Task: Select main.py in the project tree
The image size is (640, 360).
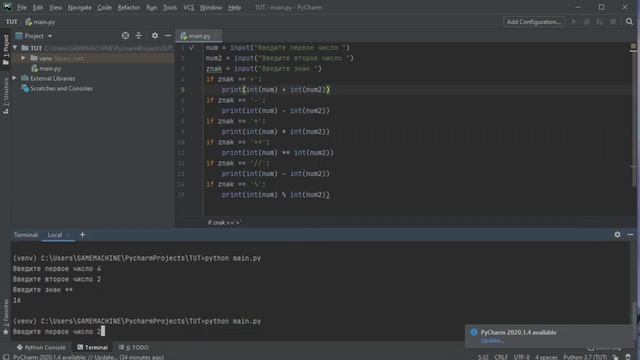Action: 50,69
